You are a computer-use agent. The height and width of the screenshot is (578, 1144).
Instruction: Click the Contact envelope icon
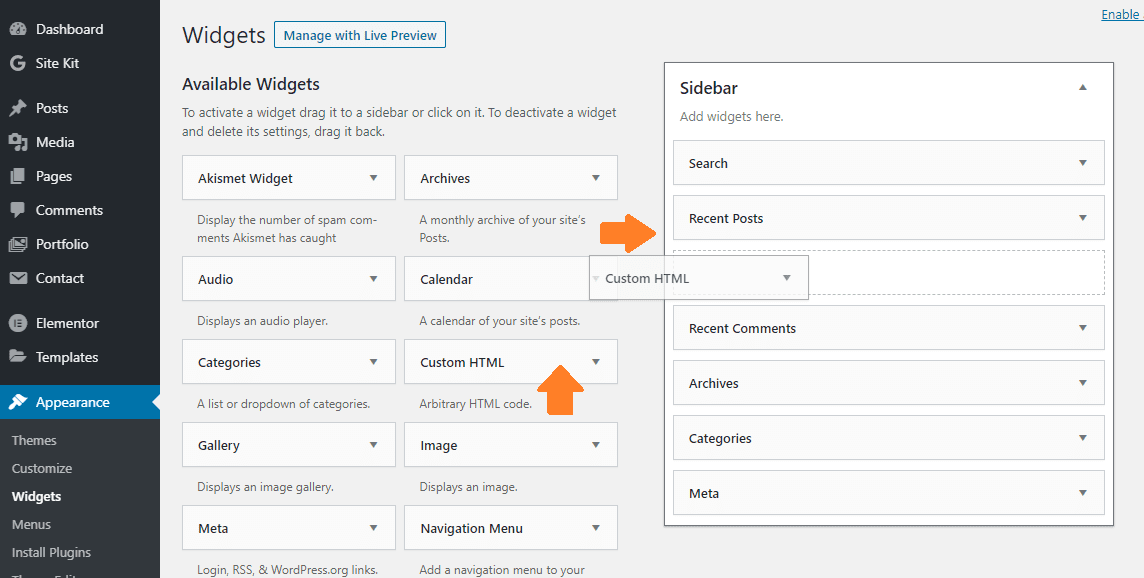click(x=18, y=278)
